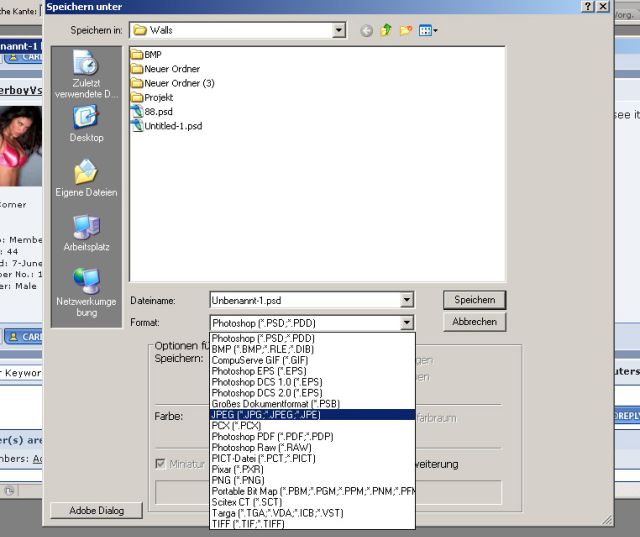Click the Back navigation arrow icon

click(x=367, y=31)
